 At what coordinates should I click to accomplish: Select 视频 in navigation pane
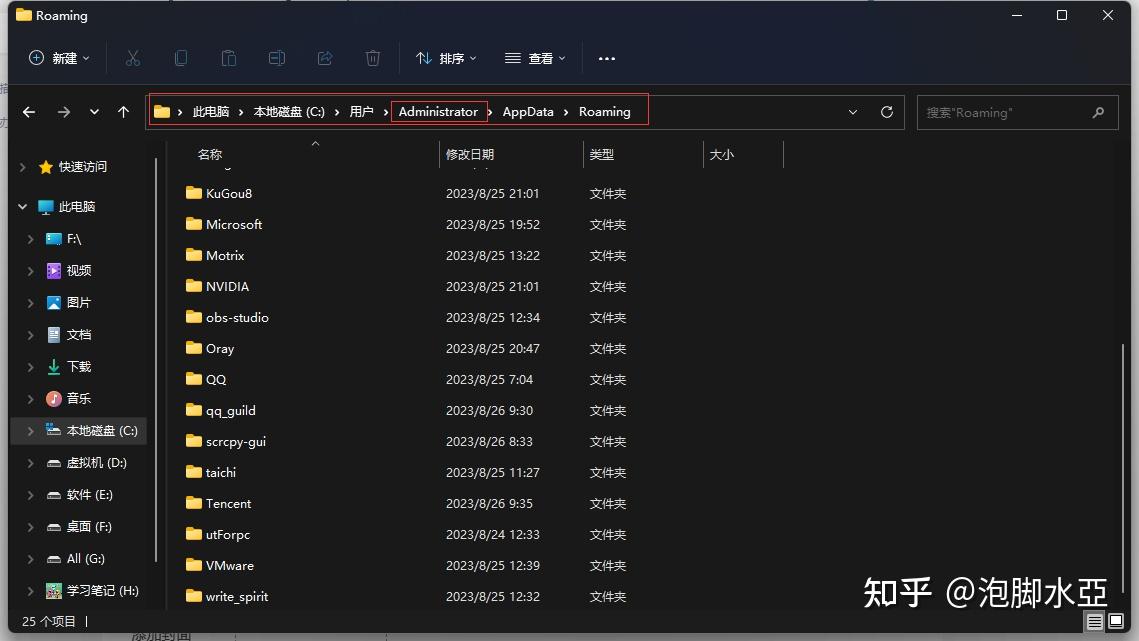[x=78, y=270]
